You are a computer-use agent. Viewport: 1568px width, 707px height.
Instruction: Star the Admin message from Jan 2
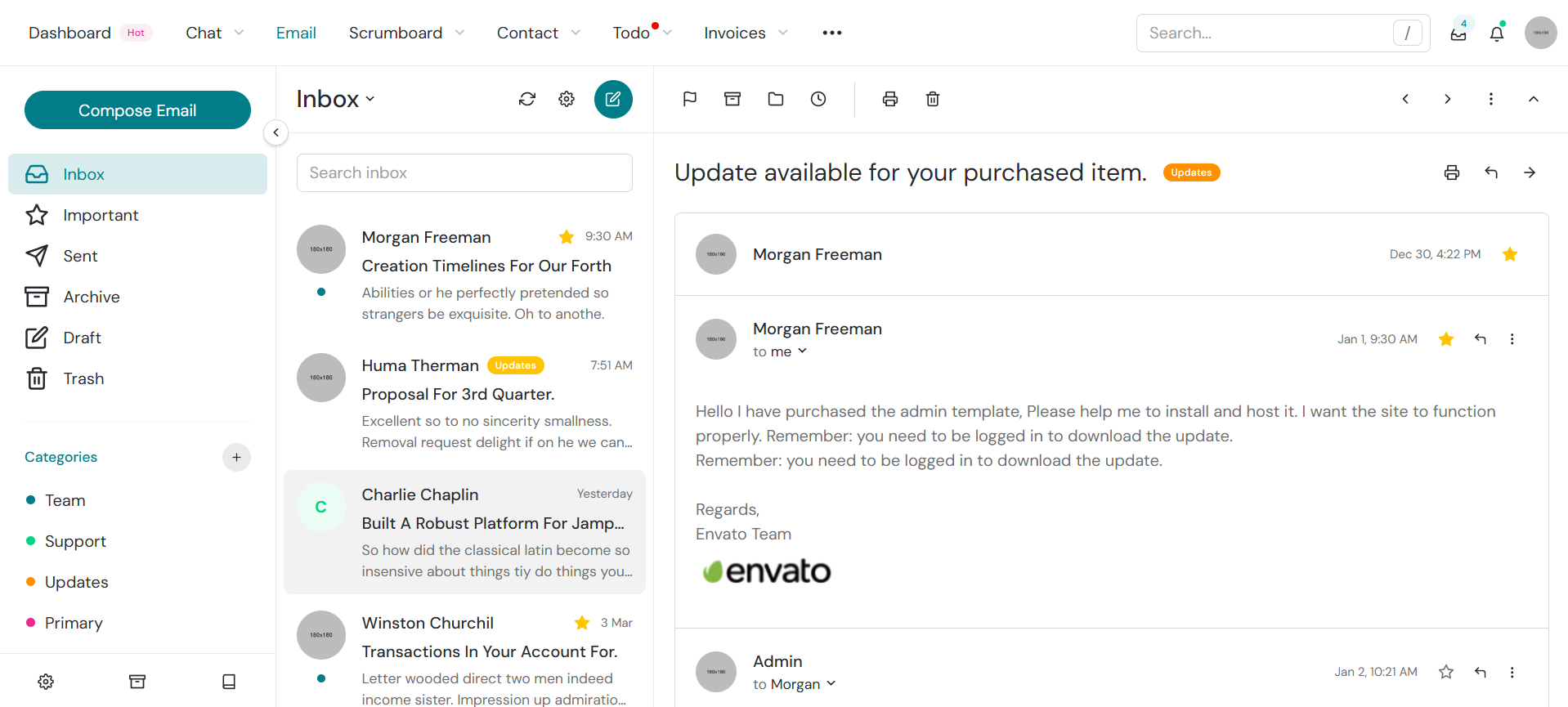[1446, 672]
